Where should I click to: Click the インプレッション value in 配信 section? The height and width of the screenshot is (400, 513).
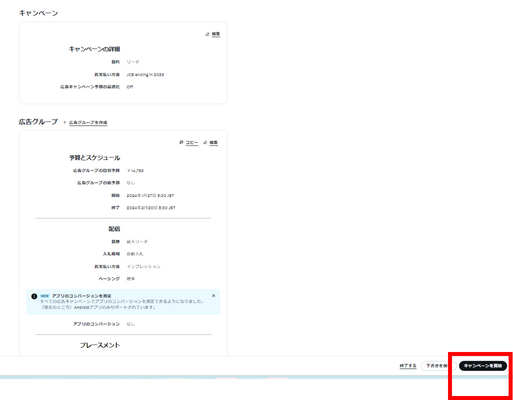pyautogui.click(x=143, y=267)
